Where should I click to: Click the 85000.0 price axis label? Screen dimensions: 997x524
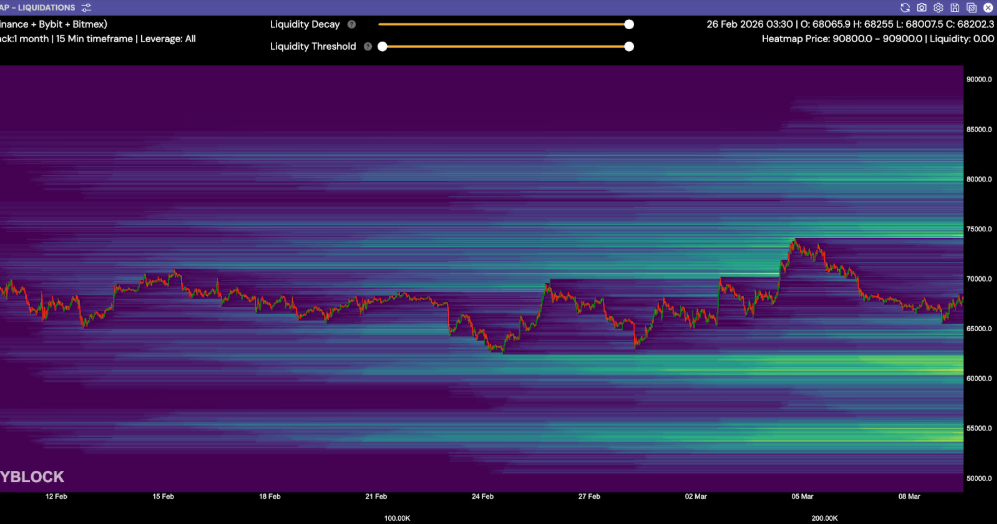979,129
